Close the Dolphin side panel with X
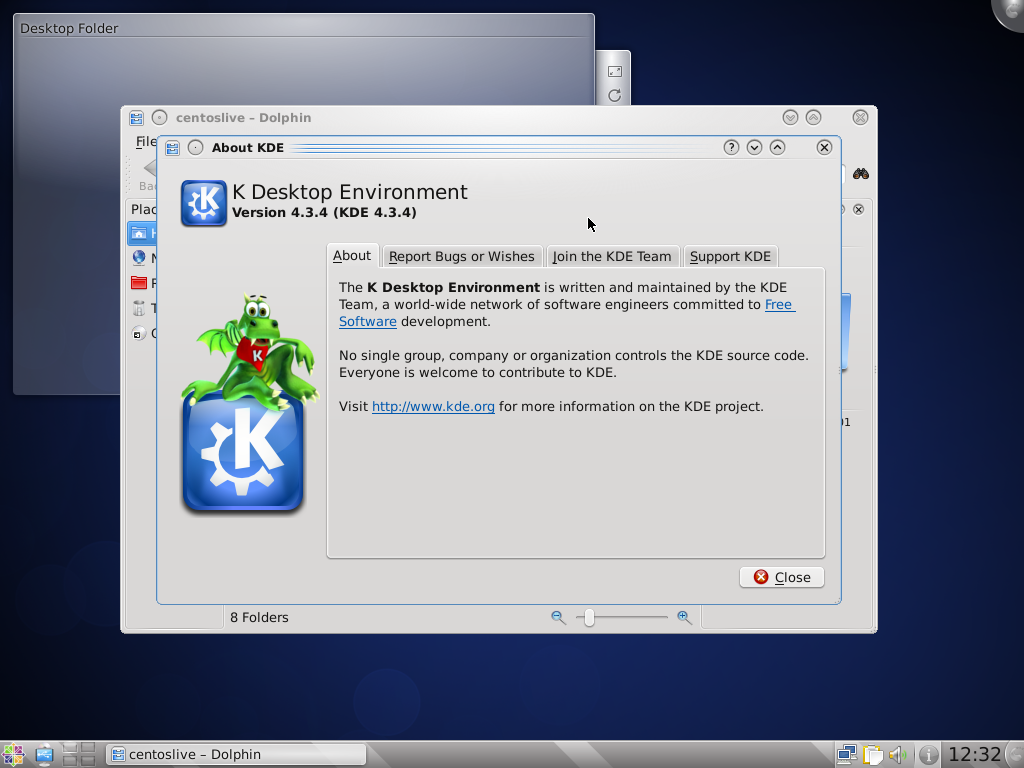The width and height of the screenshot is (1024, 768). coord(859,210)
